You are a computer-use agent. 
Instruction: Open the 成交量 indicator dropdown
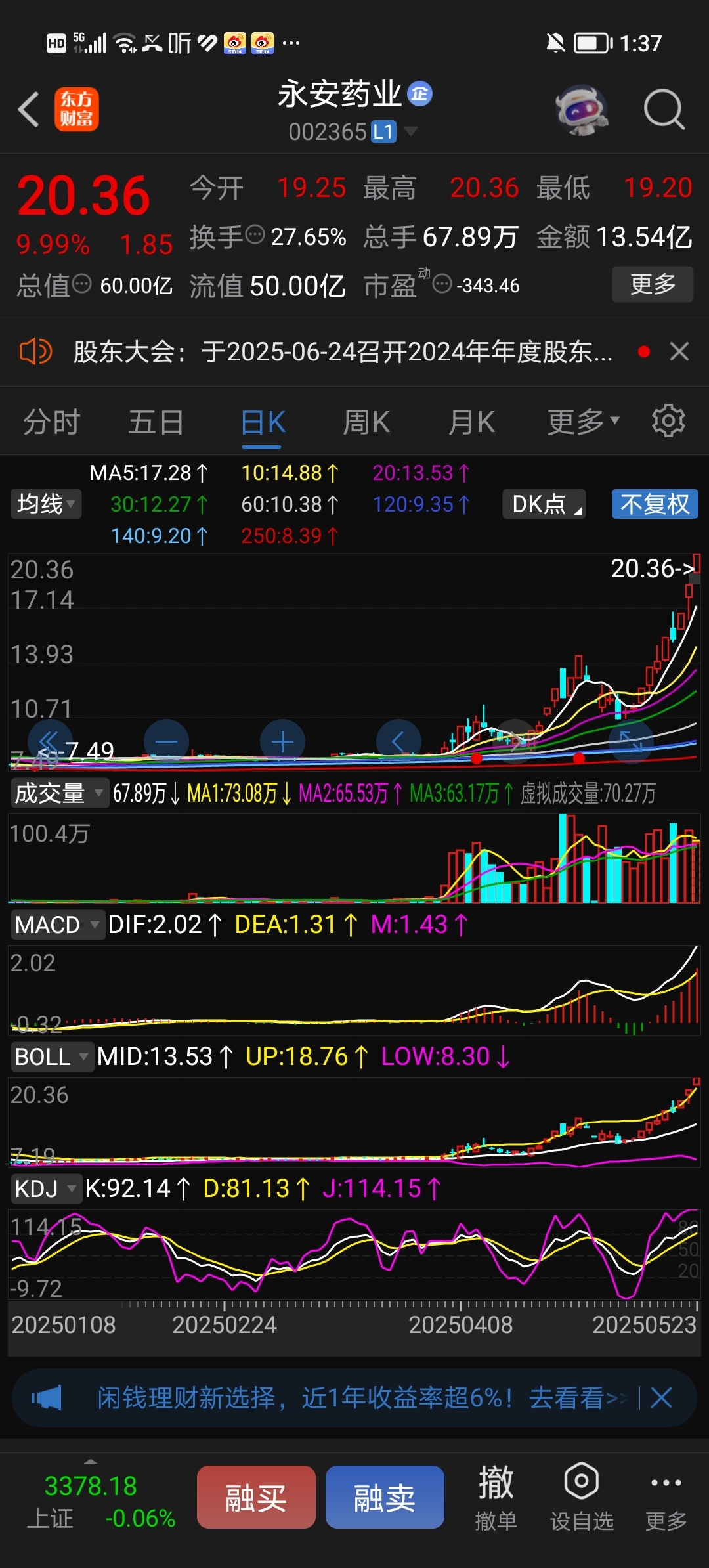pos(59,793)
